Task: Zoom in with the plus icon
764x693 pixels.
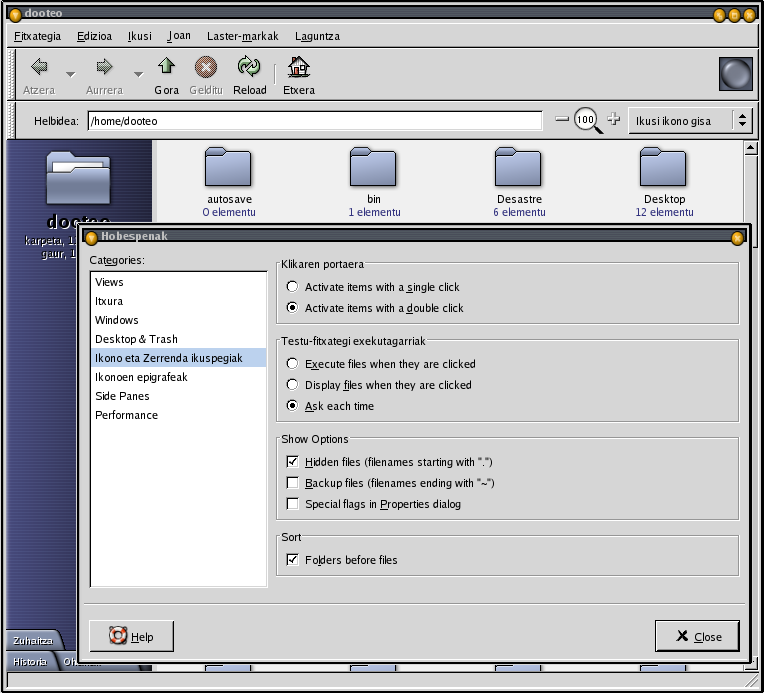Action: pyautogui.click(x=614, y=120)
